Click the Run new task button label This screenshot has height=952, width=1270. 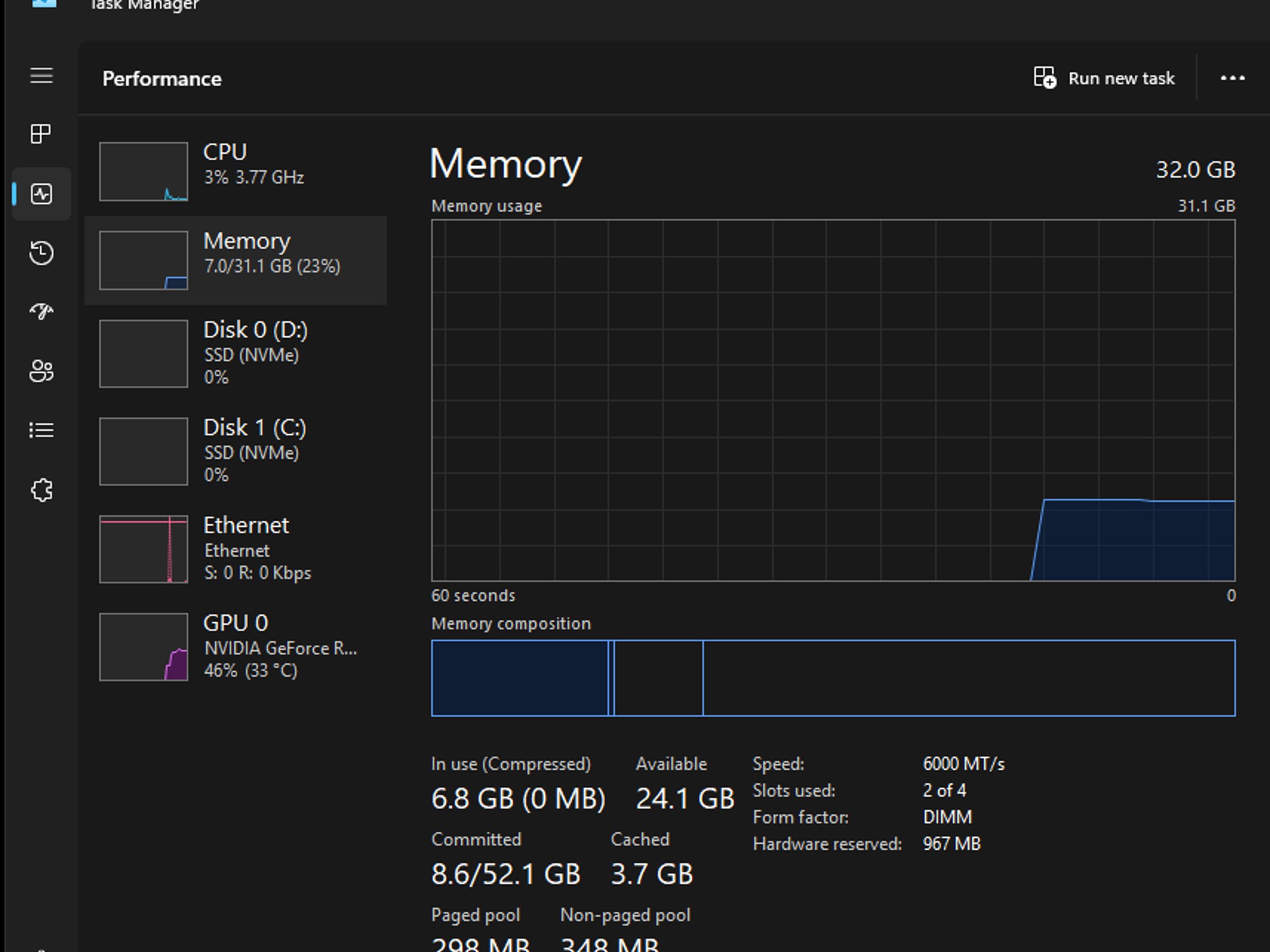1121,79
